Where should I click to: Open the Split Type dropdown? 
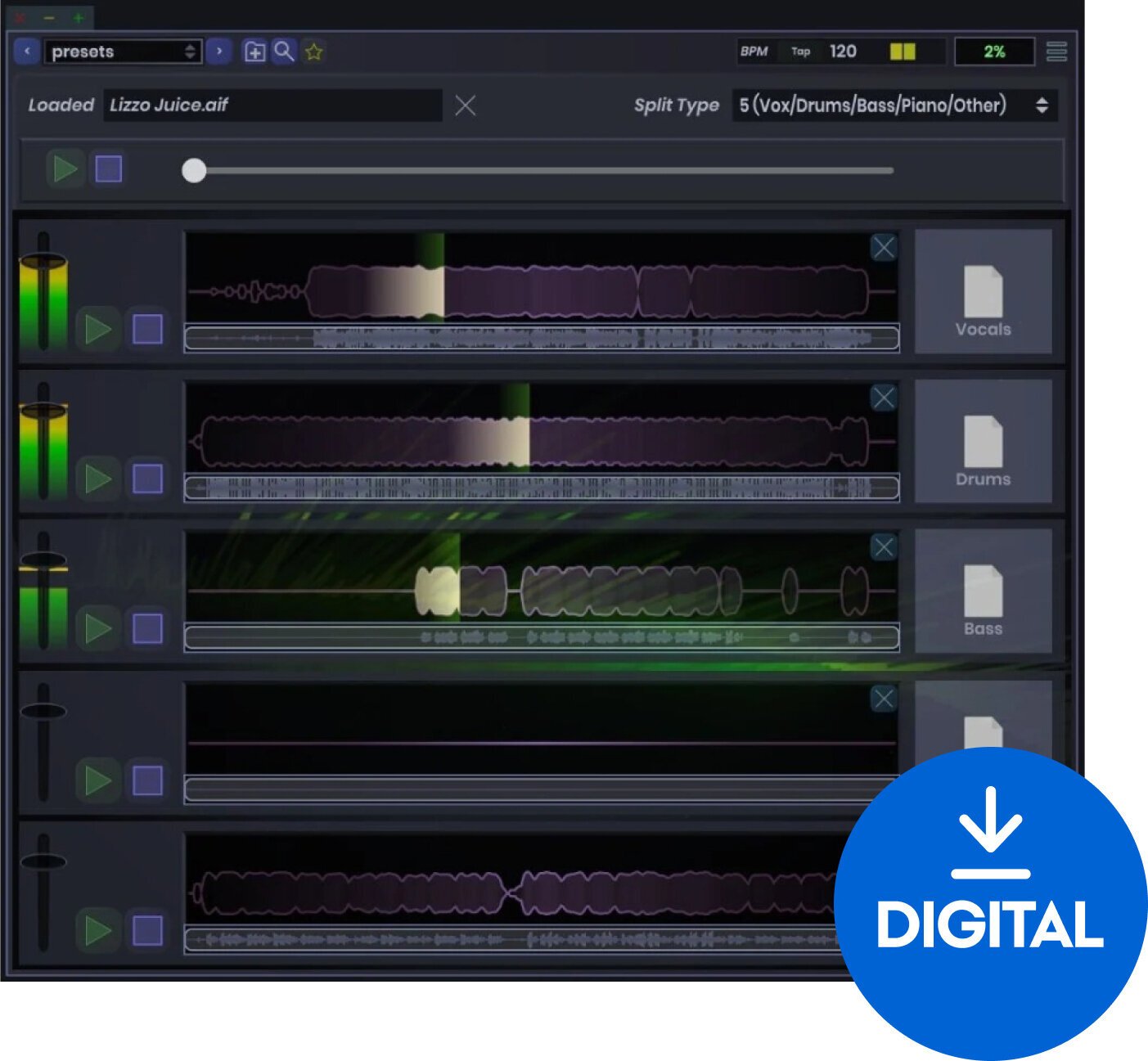(x=894, y=105)
